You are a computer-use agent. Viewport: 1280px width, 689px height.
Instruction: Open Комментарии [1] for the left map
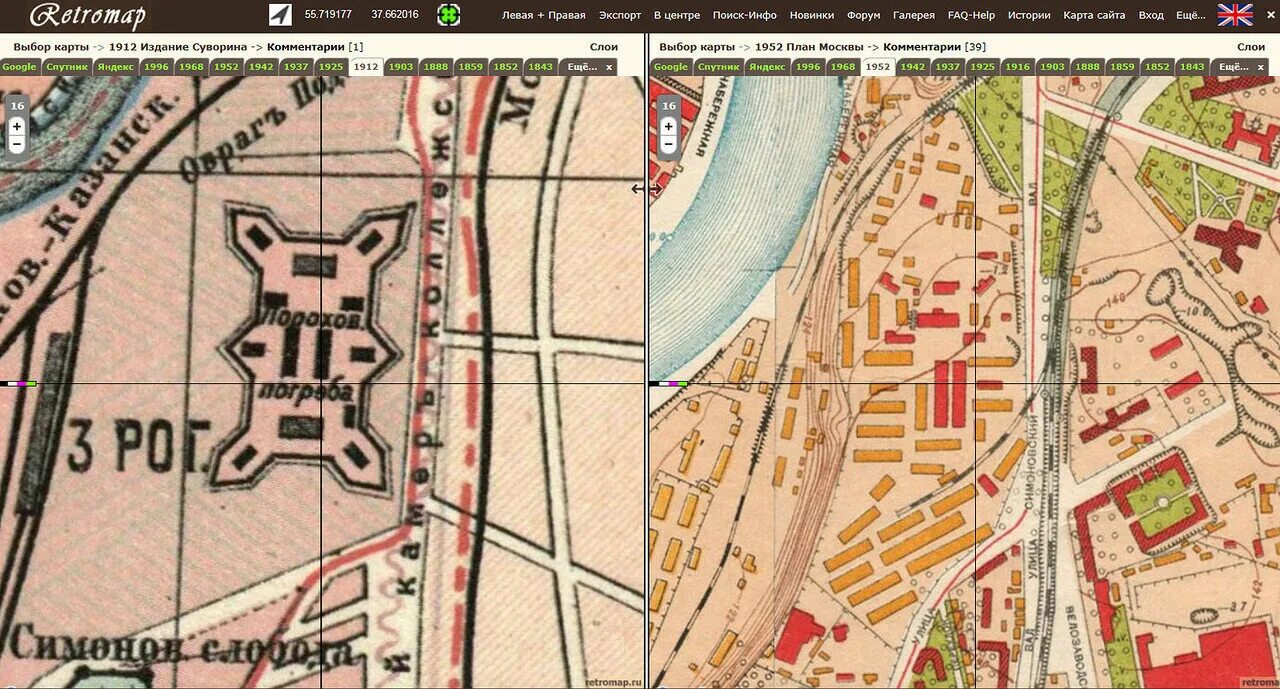[315, 47]
